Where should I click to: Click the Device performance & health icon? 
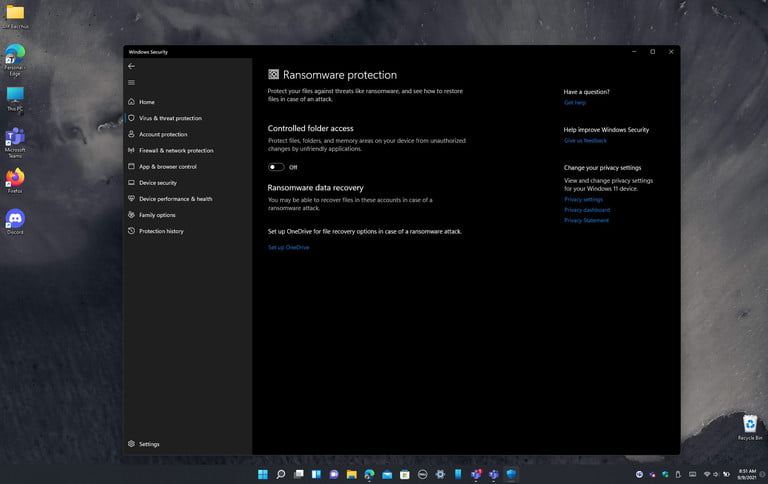131,199
